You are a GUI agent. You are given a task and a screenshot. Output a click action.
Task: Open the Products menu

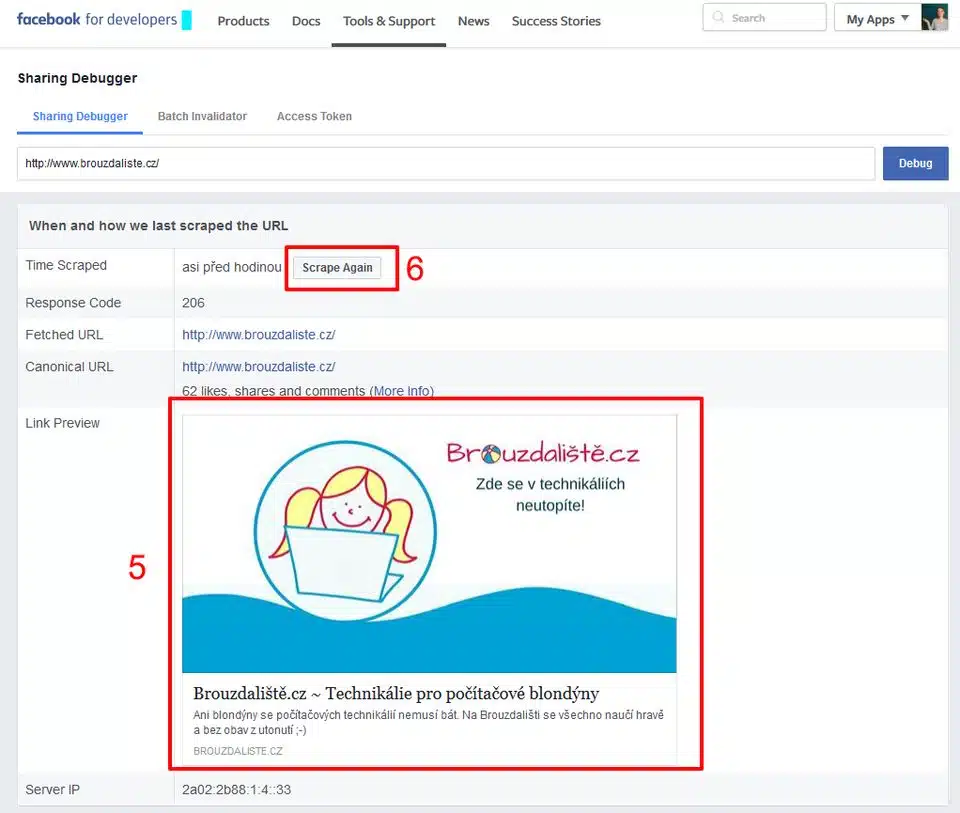click(x=243, y=21)
